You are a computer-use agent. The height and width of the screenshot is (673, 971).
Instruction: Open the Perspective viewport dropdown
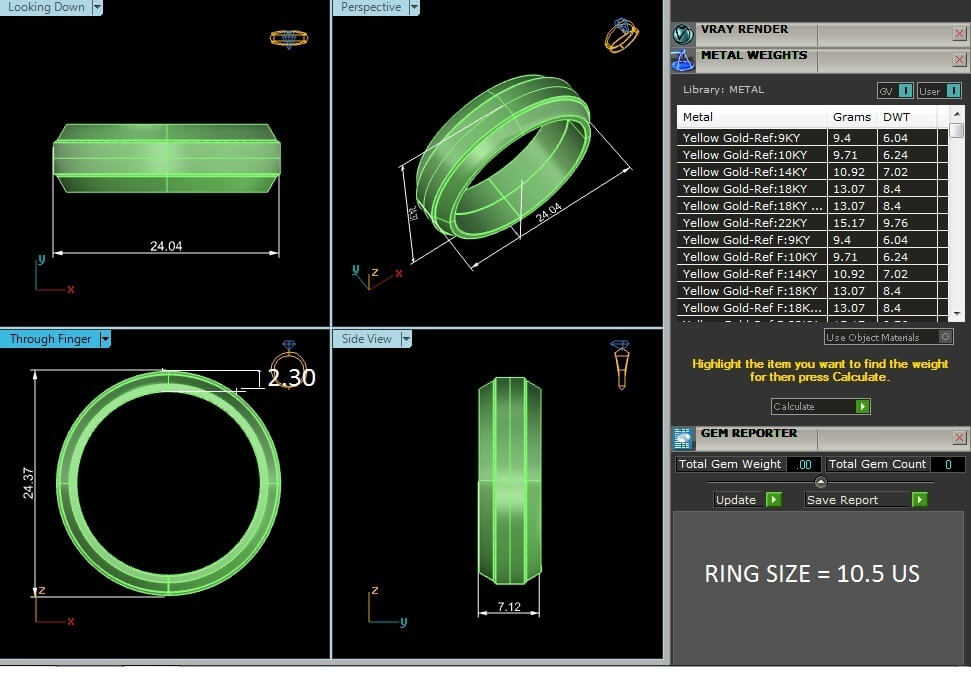413,7
